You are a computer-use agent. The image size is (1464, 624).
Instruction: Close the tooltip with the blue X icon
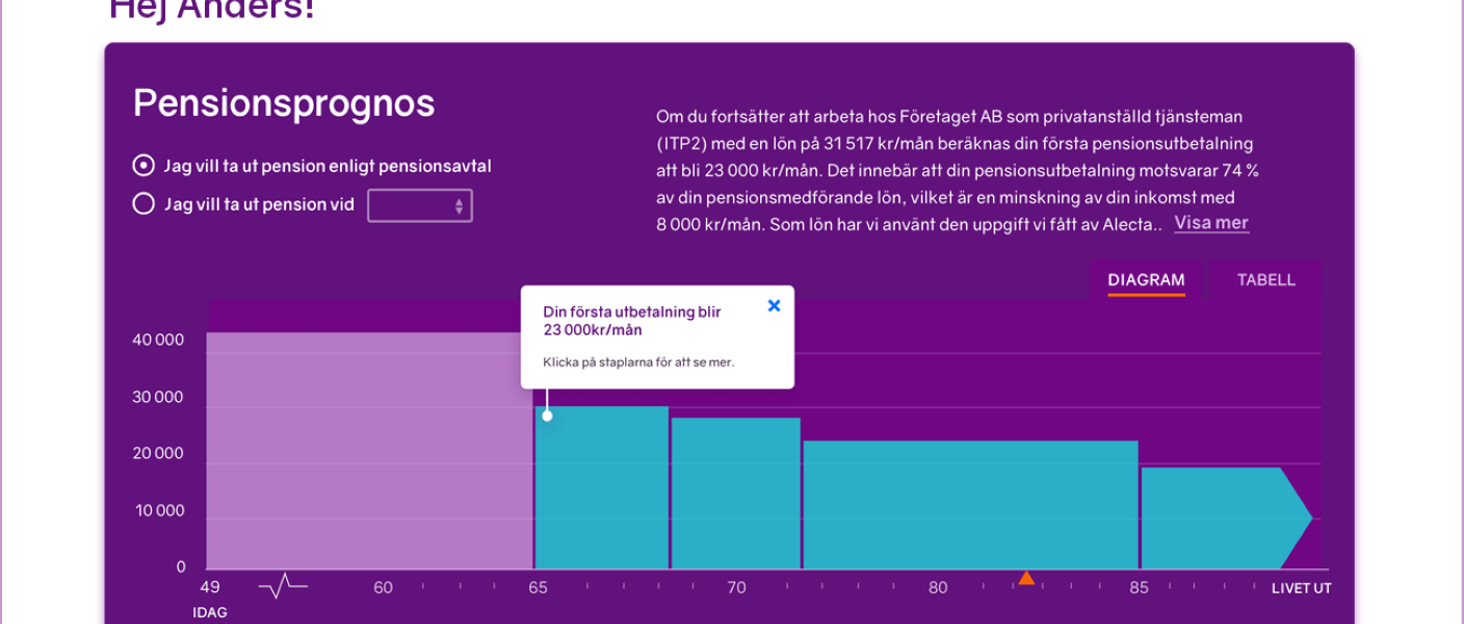coord(773,306)
